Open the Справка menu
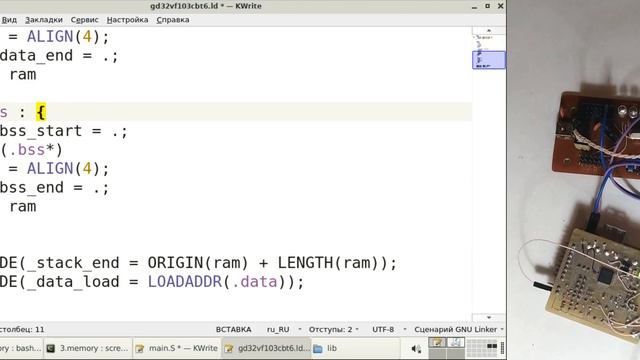The width and height of the screenshot is (640, 360). point(173,20)
